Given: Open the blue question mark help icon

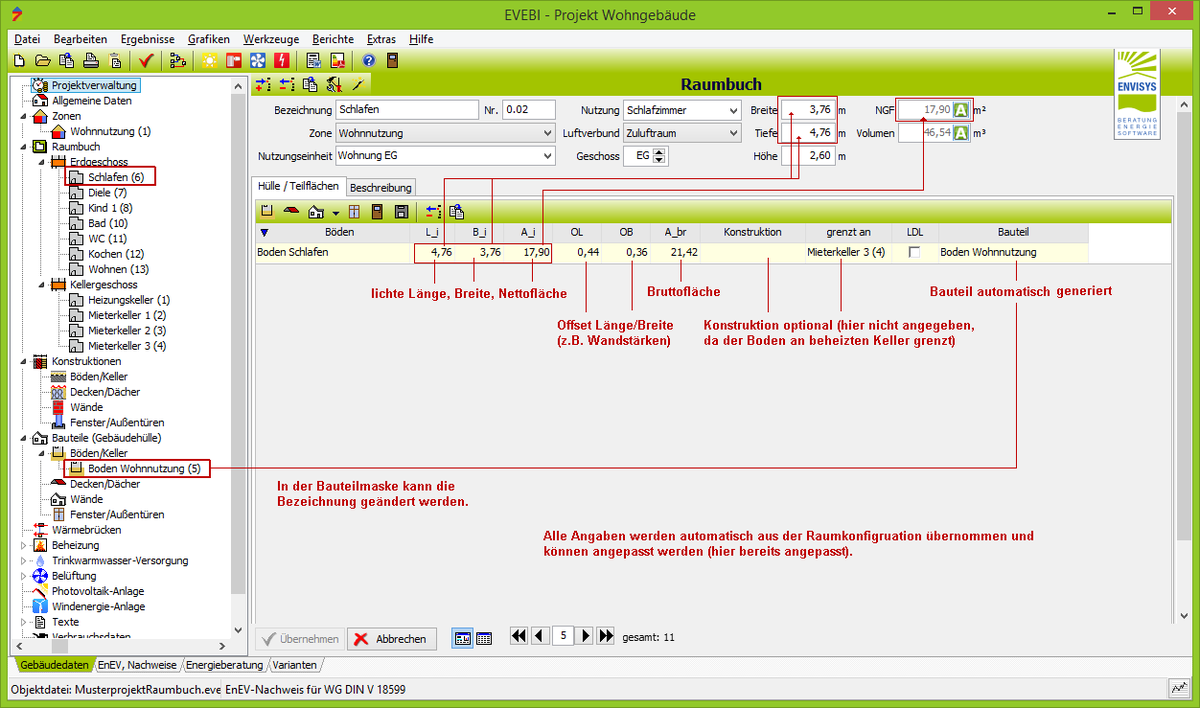Looking at the screenshot, I should 368,60.
